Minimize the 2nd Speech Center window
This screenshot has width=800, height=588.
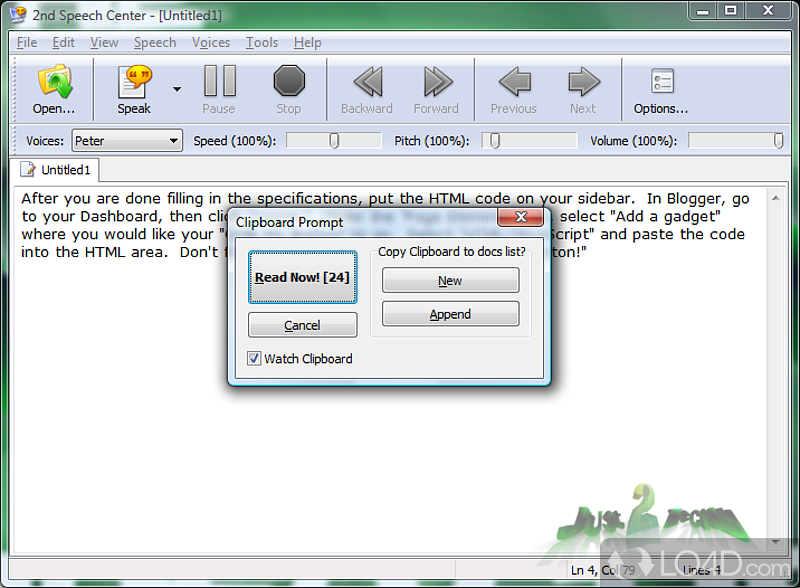[703, 10]
